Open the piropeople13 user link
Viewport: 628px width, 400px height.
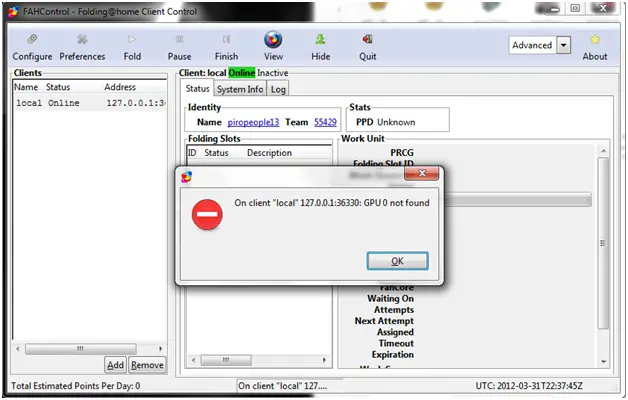(x=253, y=122)
